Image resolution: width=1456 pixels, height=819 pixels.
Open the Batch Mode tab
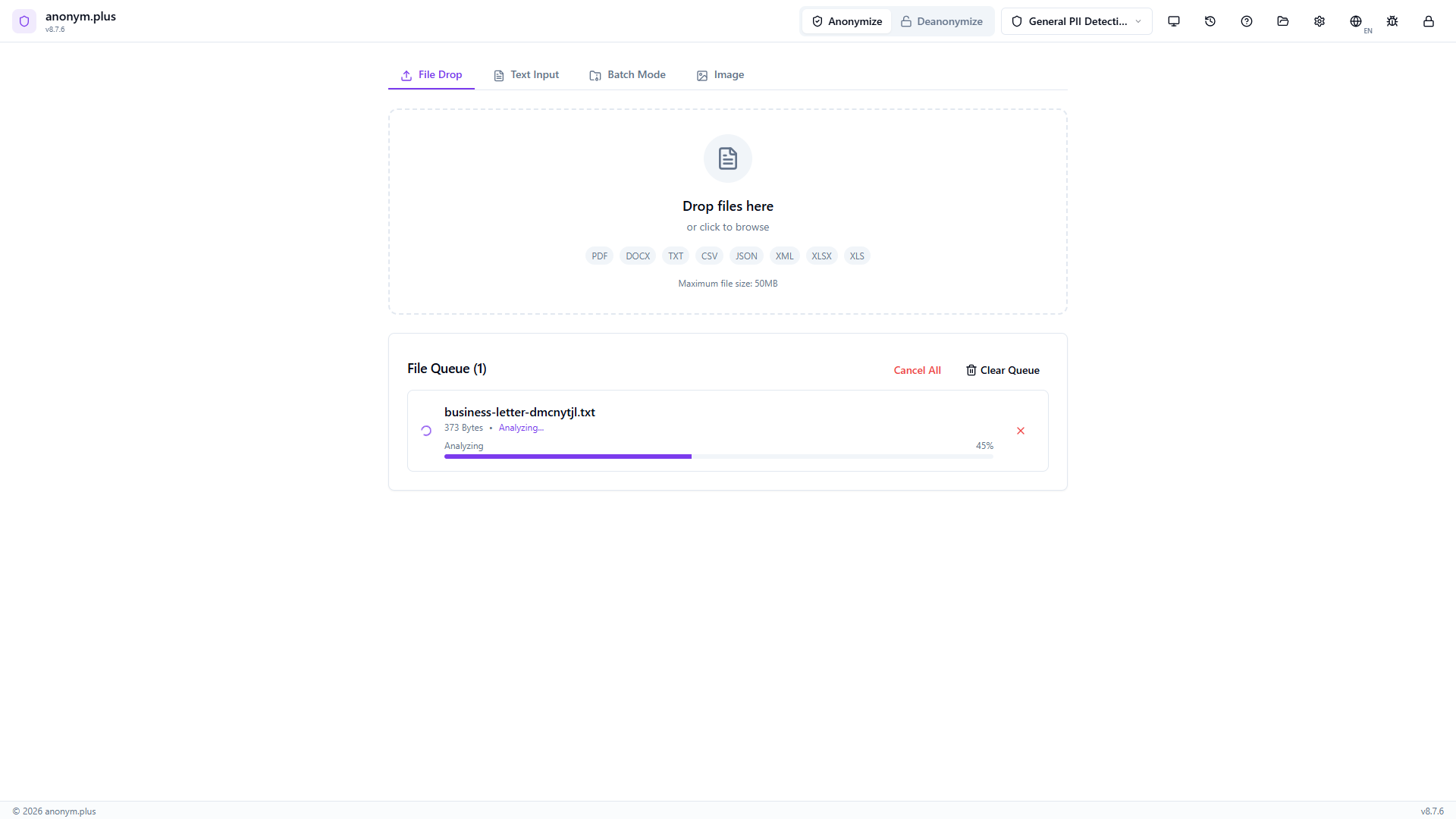pos(627,74)
